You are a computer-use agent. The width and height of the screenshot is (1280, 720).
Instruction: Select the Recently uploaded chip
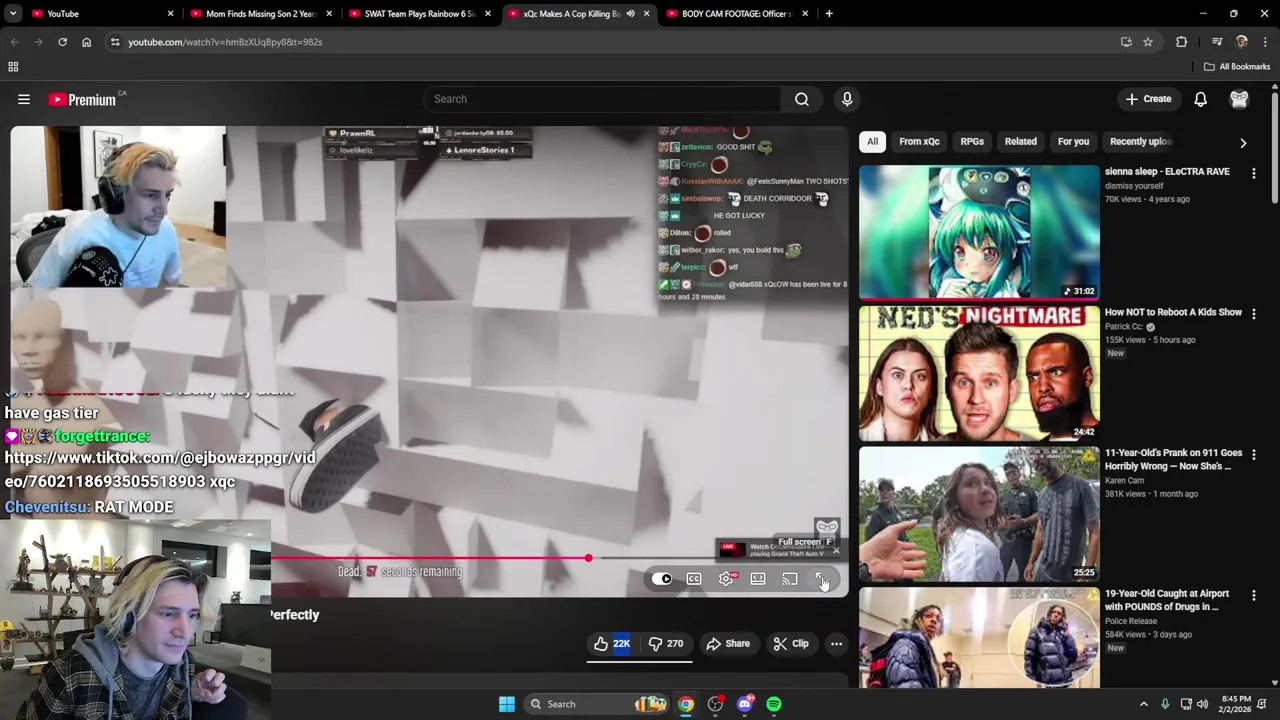click(1141, 142)
